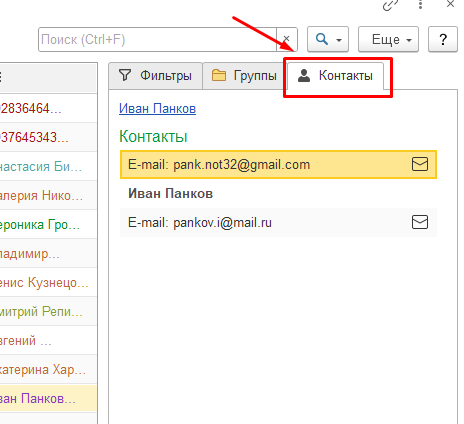Click the magnifier search button
Image resolution: width=464 pixels, height=424 pixels.
point(322,39)
